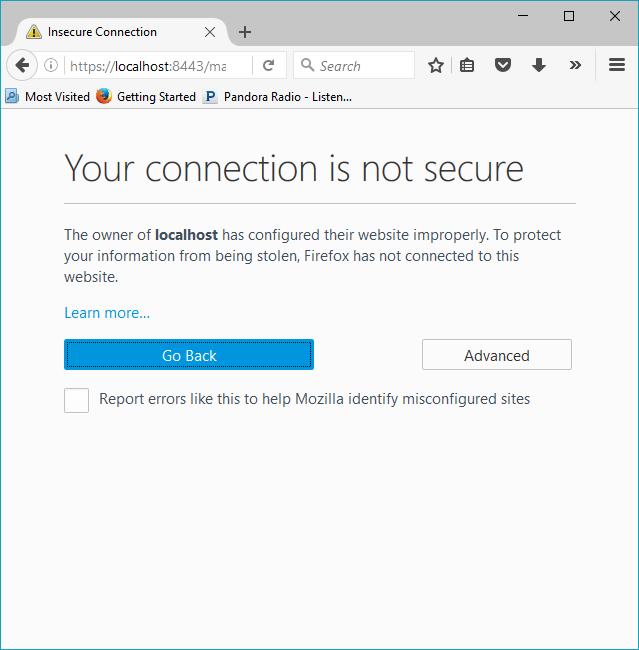
Task: Show your bookmarks list icon
Action: (467, 65)
